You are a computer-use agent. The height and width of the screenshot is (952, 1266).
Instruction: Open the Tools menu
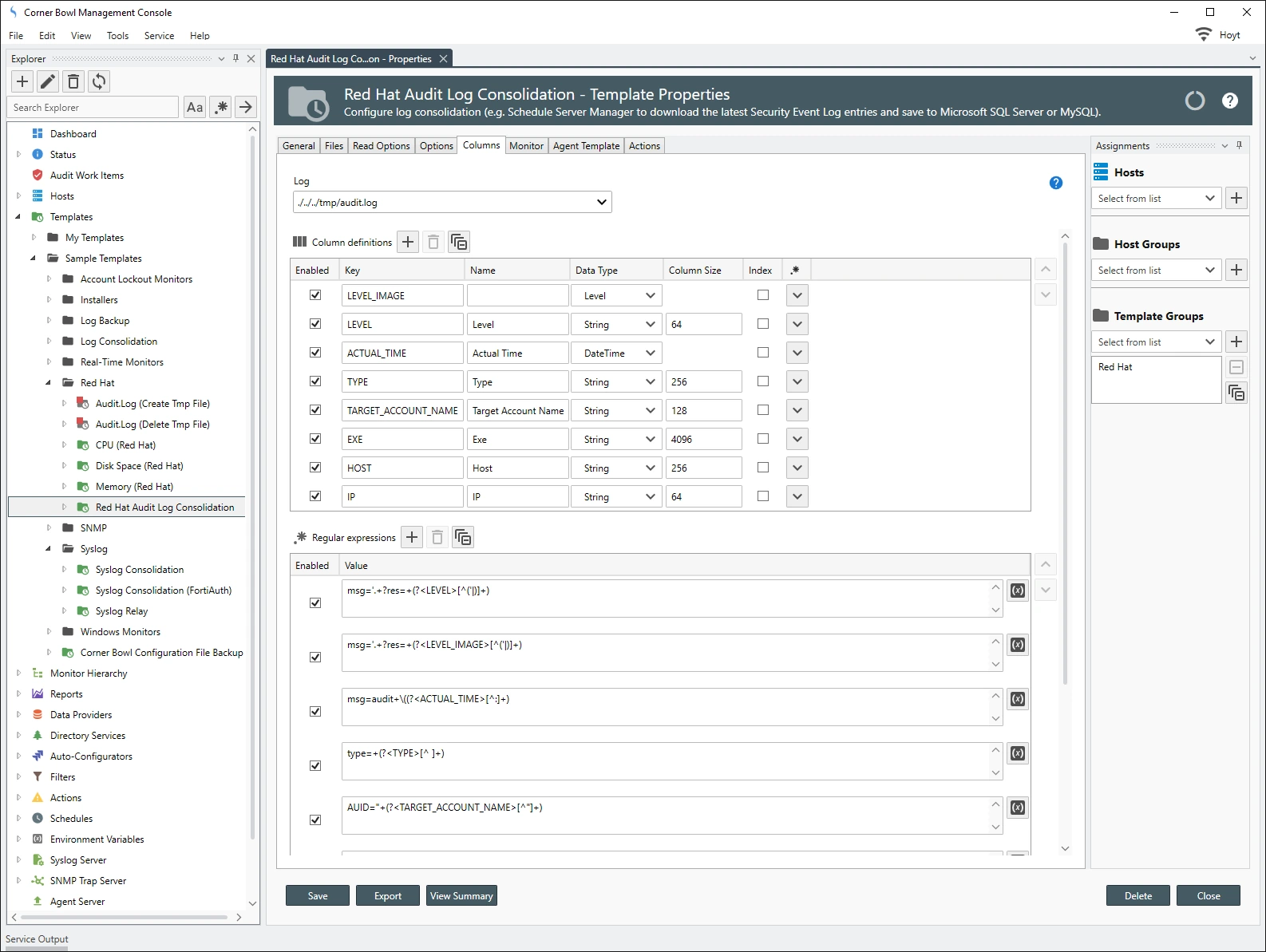tap(117, 36)
